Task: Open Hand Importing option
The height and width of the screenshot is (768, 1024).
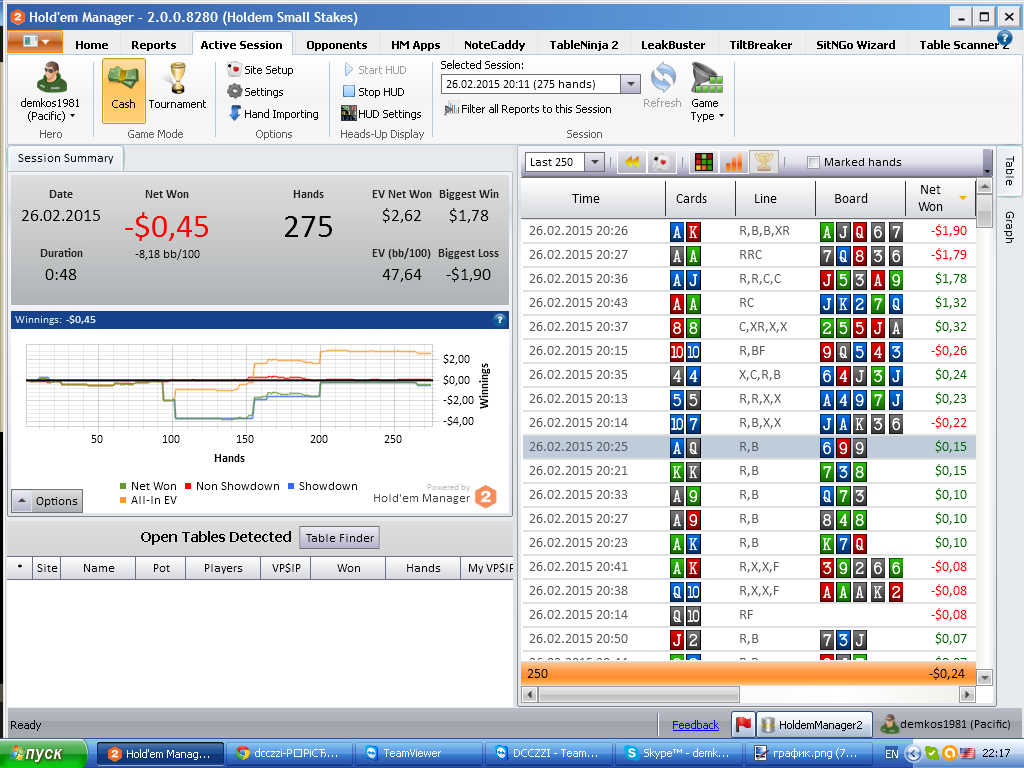Action: (x=273, y=114)
